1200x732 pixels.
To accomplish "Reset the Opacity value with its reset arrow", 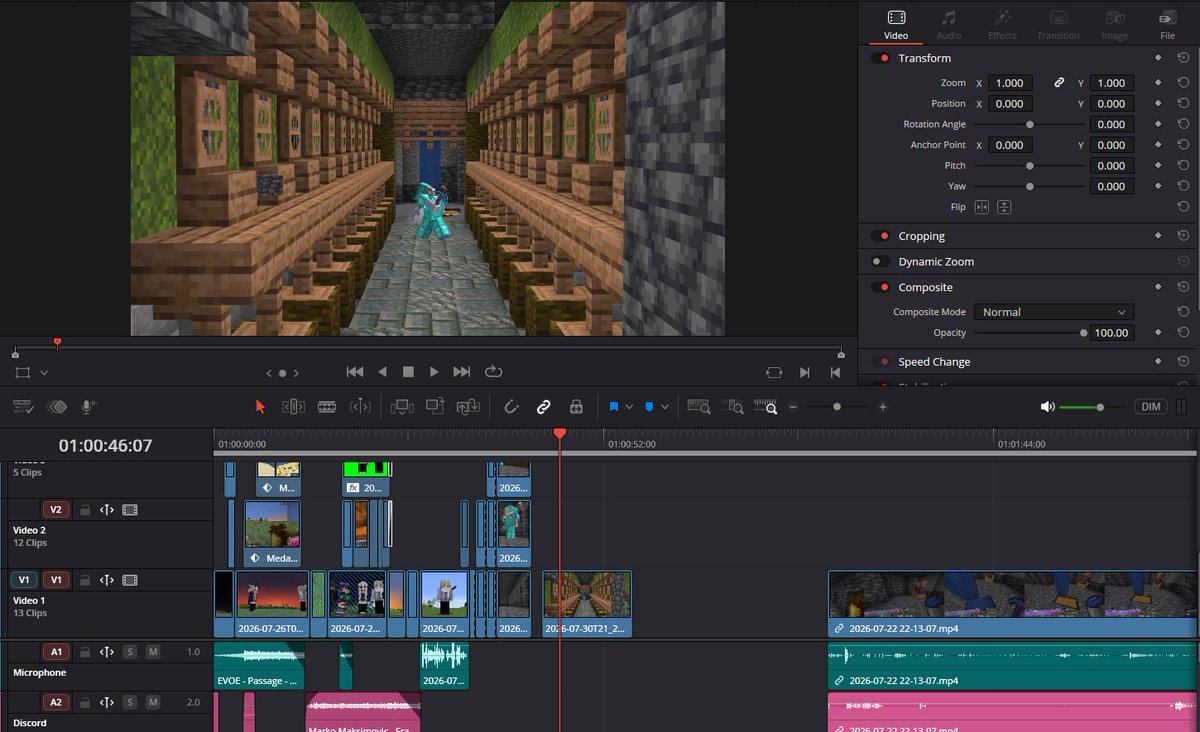I will click(1182, 333).
